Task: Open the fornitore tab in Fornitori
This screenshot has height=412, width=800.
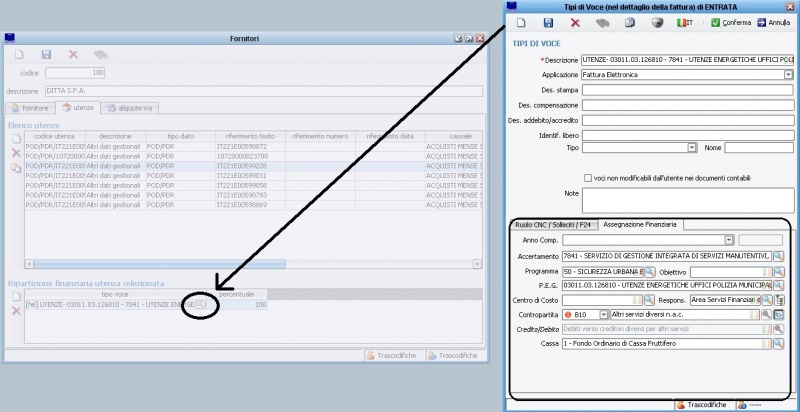Action: click(30, 108)
